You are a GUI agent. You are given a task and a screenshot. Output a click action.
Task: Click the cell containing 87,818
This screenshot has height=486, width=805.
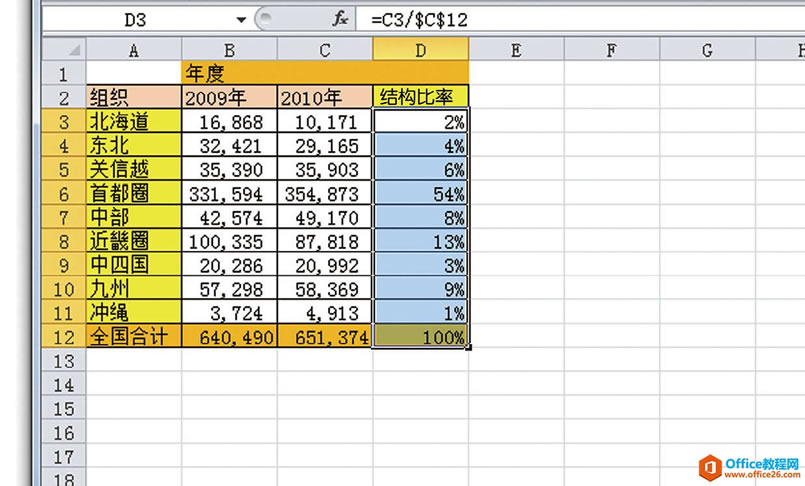[324, 241]
